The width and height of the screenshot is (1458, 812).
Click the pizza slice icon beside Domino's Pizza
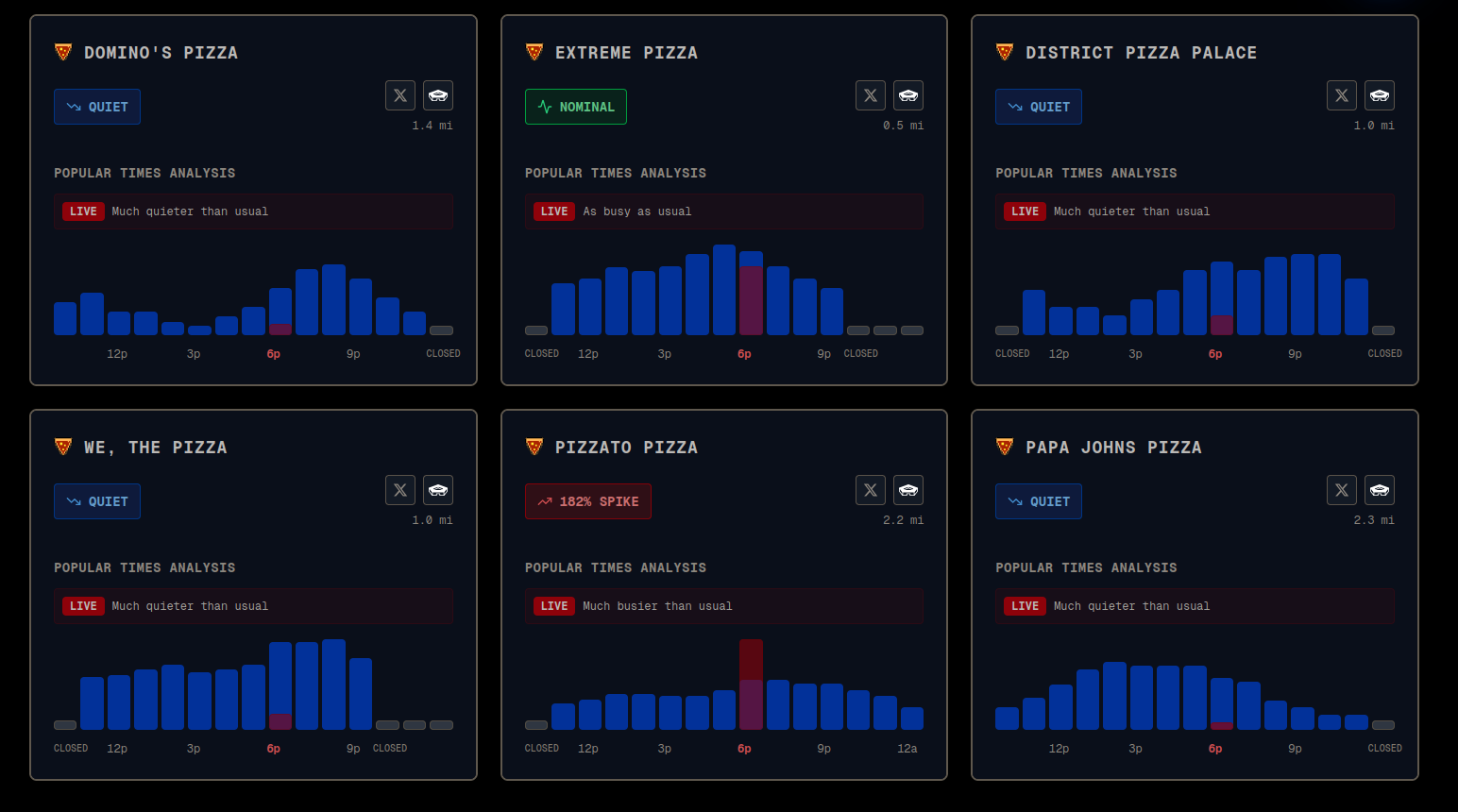click(63, 52)
